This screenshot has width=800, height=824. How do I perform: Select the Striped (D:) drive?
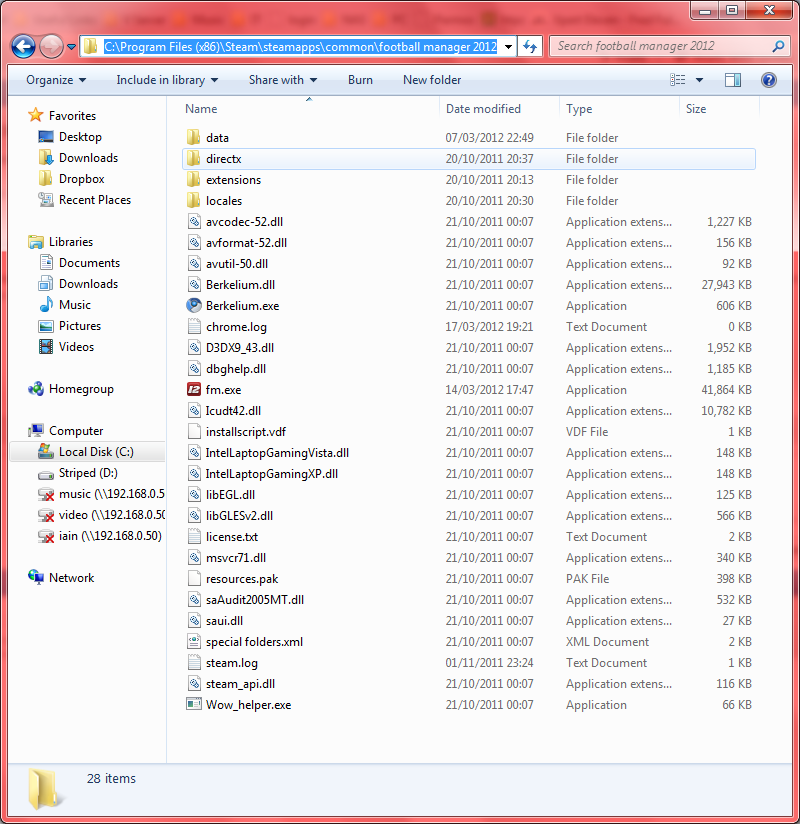point(89,473)
